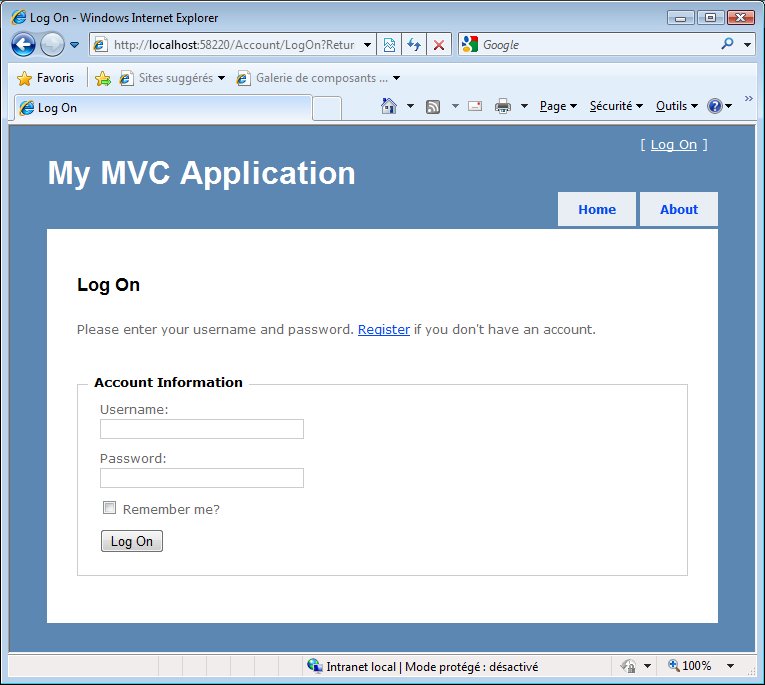This screenshot has width=765, height=685.
Task: Click the Refresh page icon
Action: click(x=414, y=45)
